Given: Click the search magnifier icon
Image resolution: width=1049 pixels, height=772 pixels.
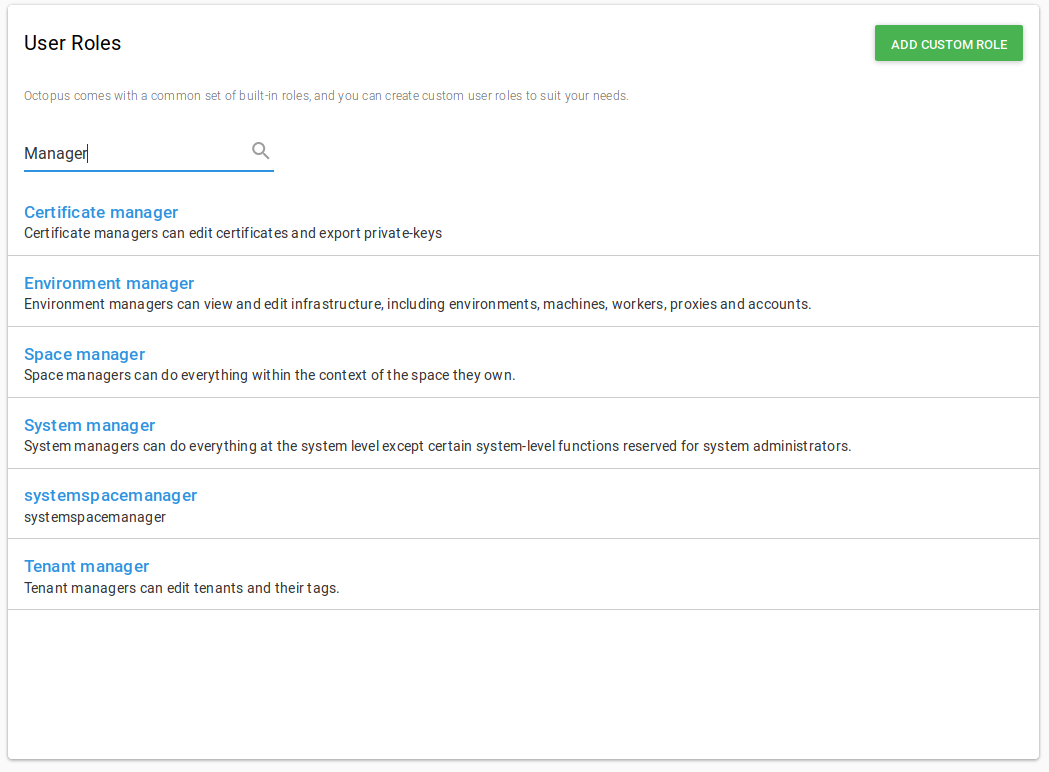Looking at the screenshot, I should pyautogui.click(x=260, y=151).
